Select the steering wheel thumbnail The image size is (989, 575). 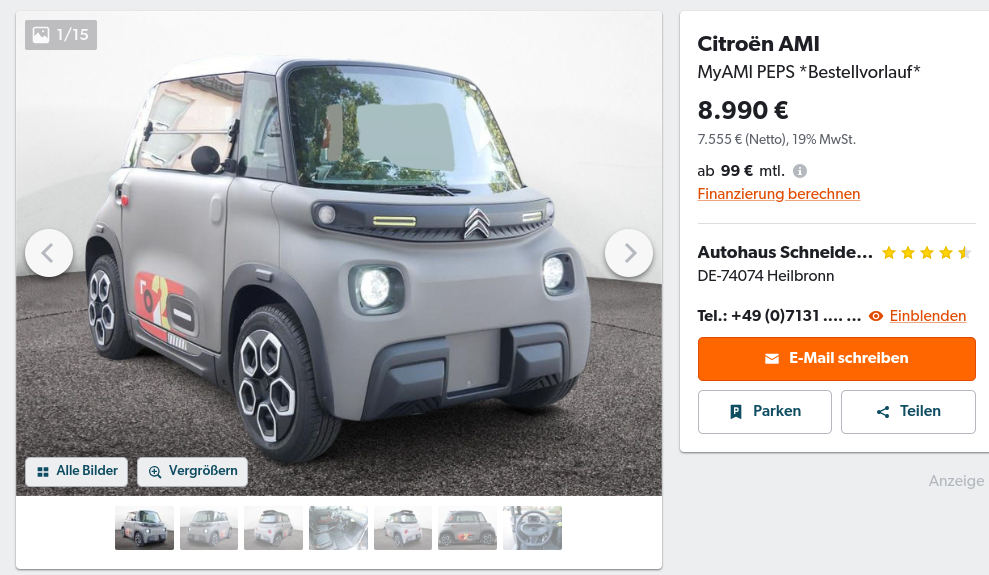tap(532, 528)
